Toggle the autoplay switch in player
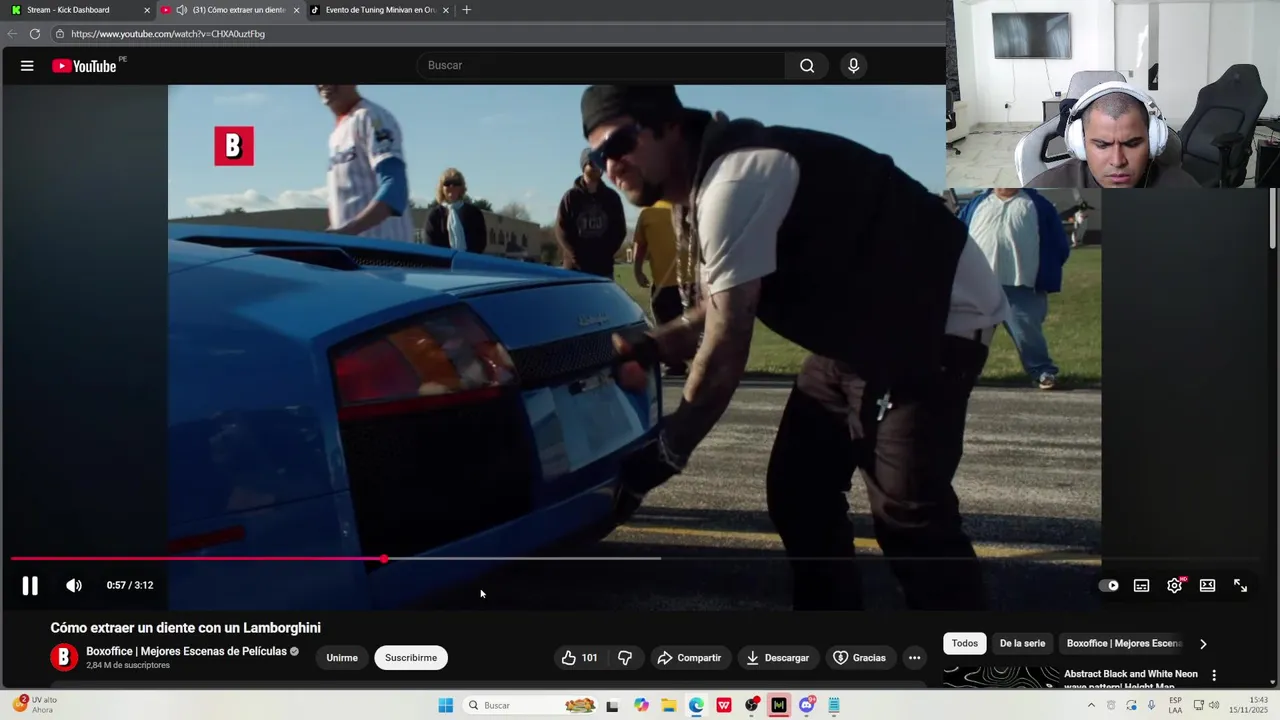This screenshot has height=720, width=1280. click(x=1109, y=586)
